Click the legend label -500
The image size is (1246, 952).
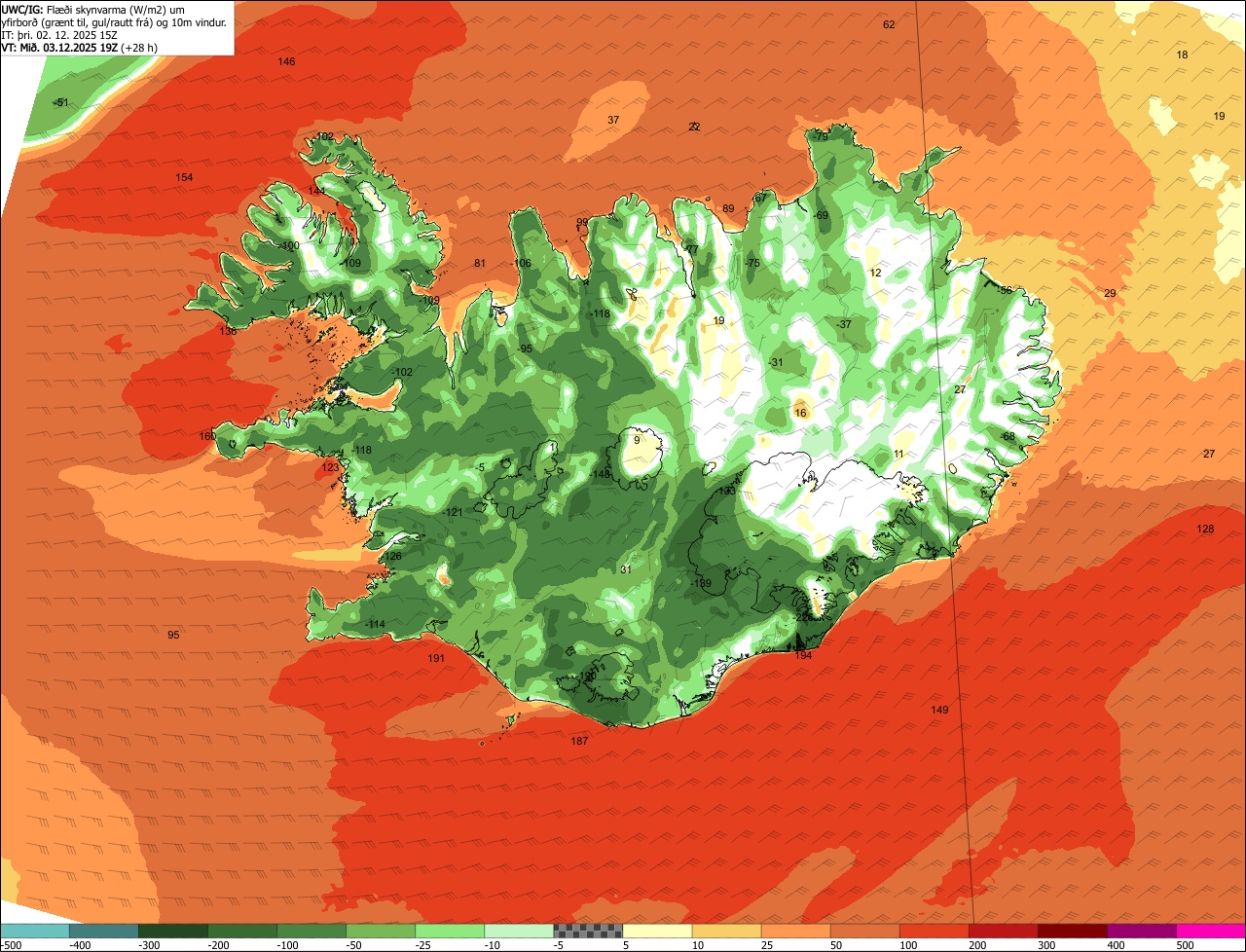click(x=11, y=945)
